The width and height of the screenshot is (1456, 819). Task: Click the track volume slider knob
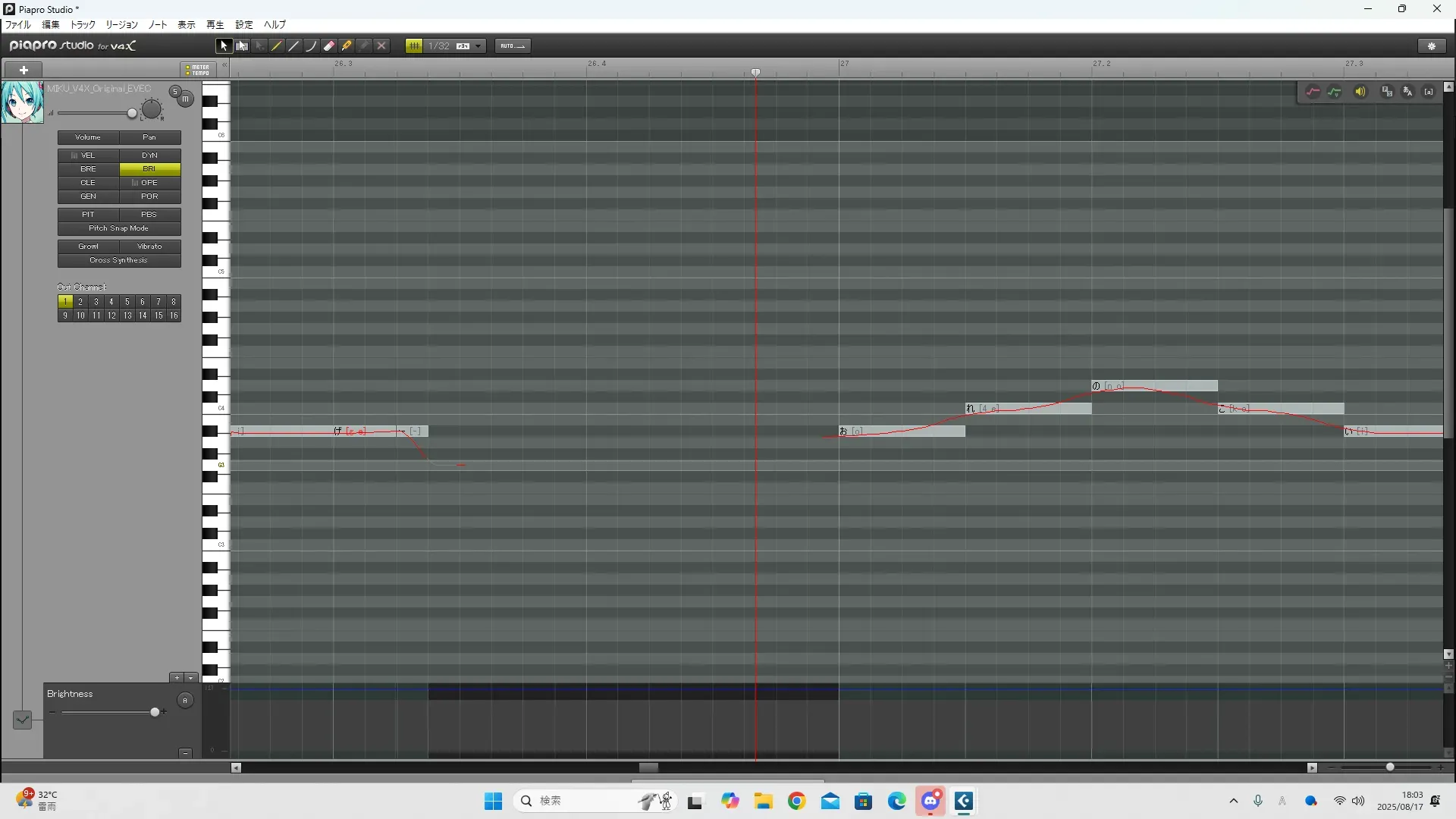pos(132,114)
